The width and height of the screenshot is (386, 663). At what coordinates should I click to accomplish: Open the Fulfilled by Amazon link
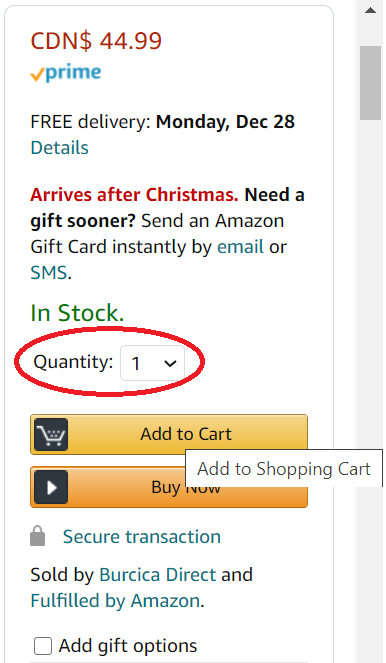pos(115,601)
